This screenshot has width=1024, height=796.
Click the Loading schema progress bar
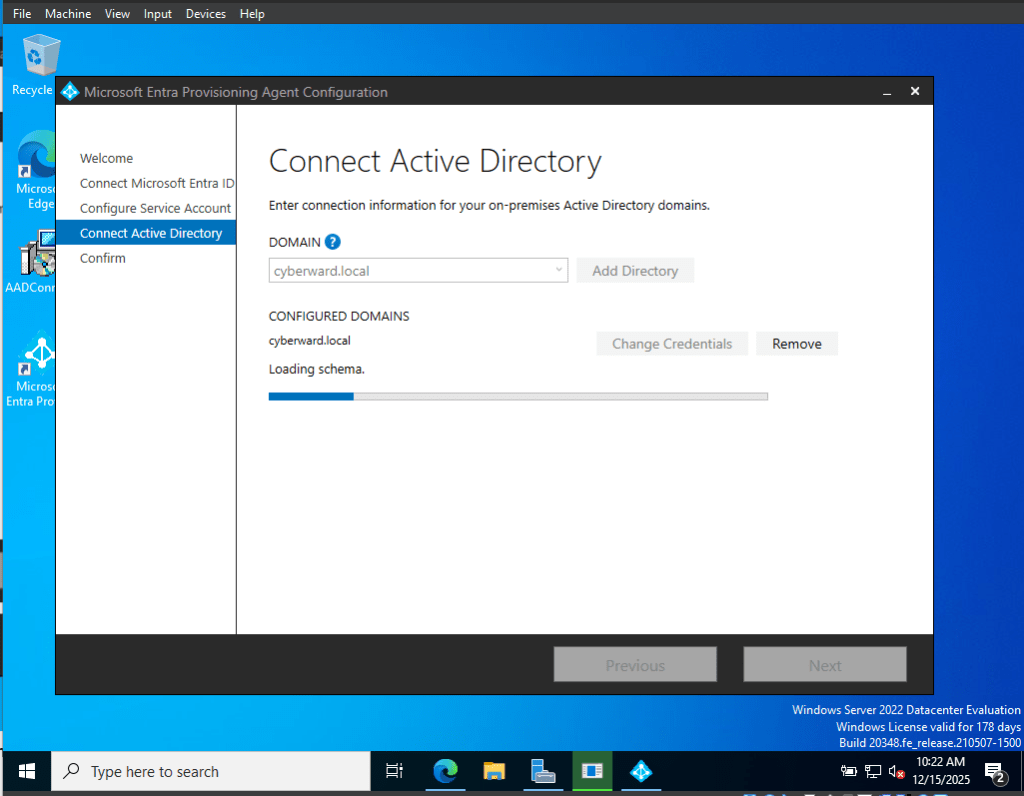pyautogui.click(x=518, y=396)
